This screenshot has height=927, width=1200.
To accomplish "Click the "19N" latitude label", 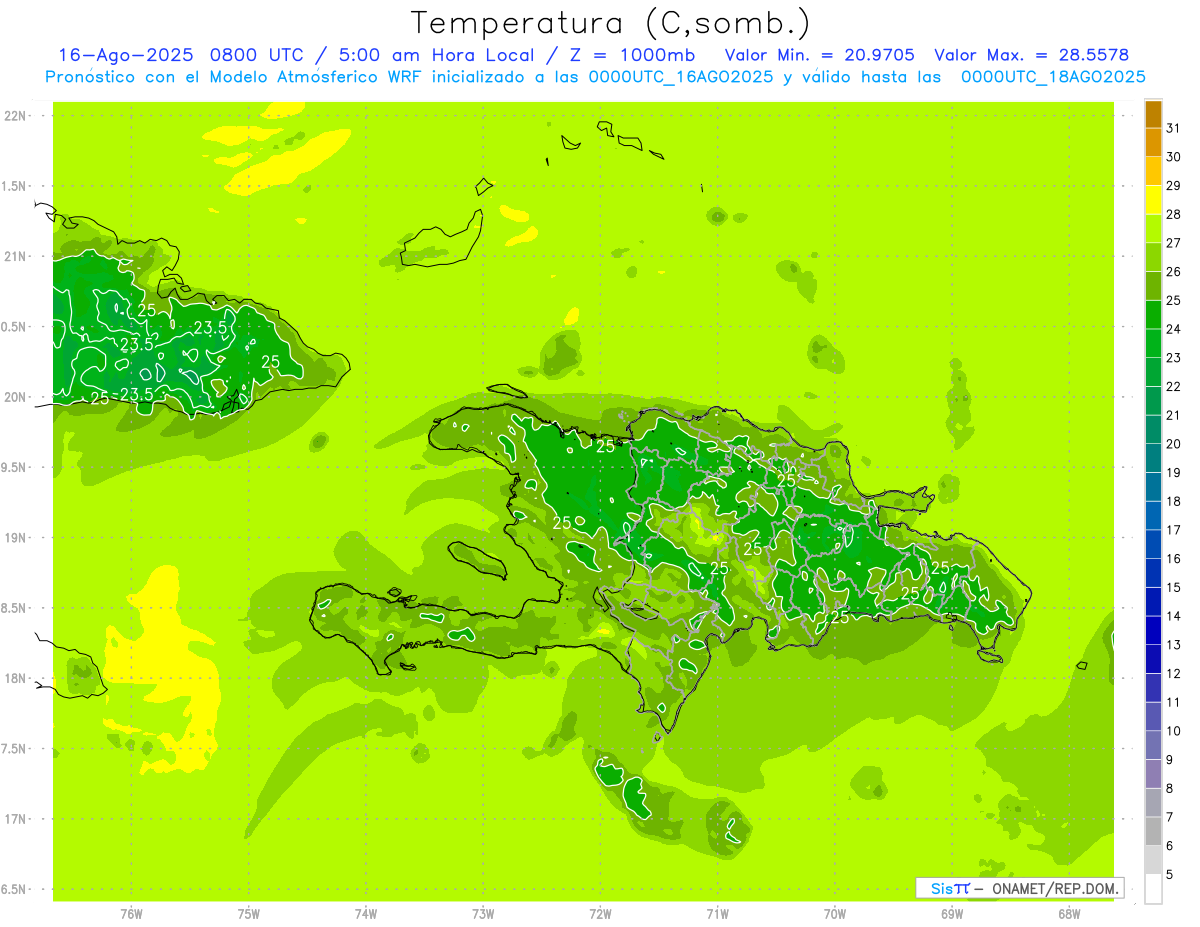I will tap(15, 538).
